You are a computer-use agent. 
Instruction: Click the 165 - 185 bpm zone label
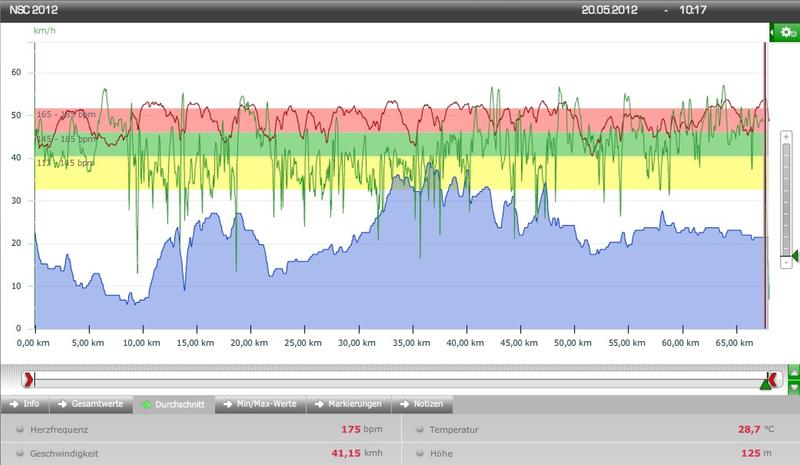point(66,114)
